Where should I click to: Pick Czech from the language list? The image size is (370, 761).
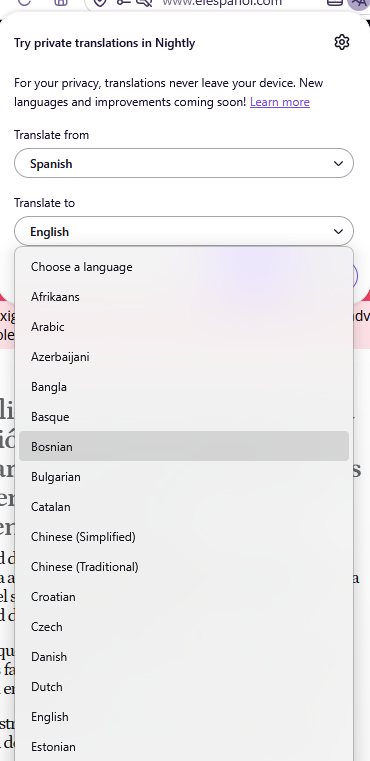[x=184, y=627]
